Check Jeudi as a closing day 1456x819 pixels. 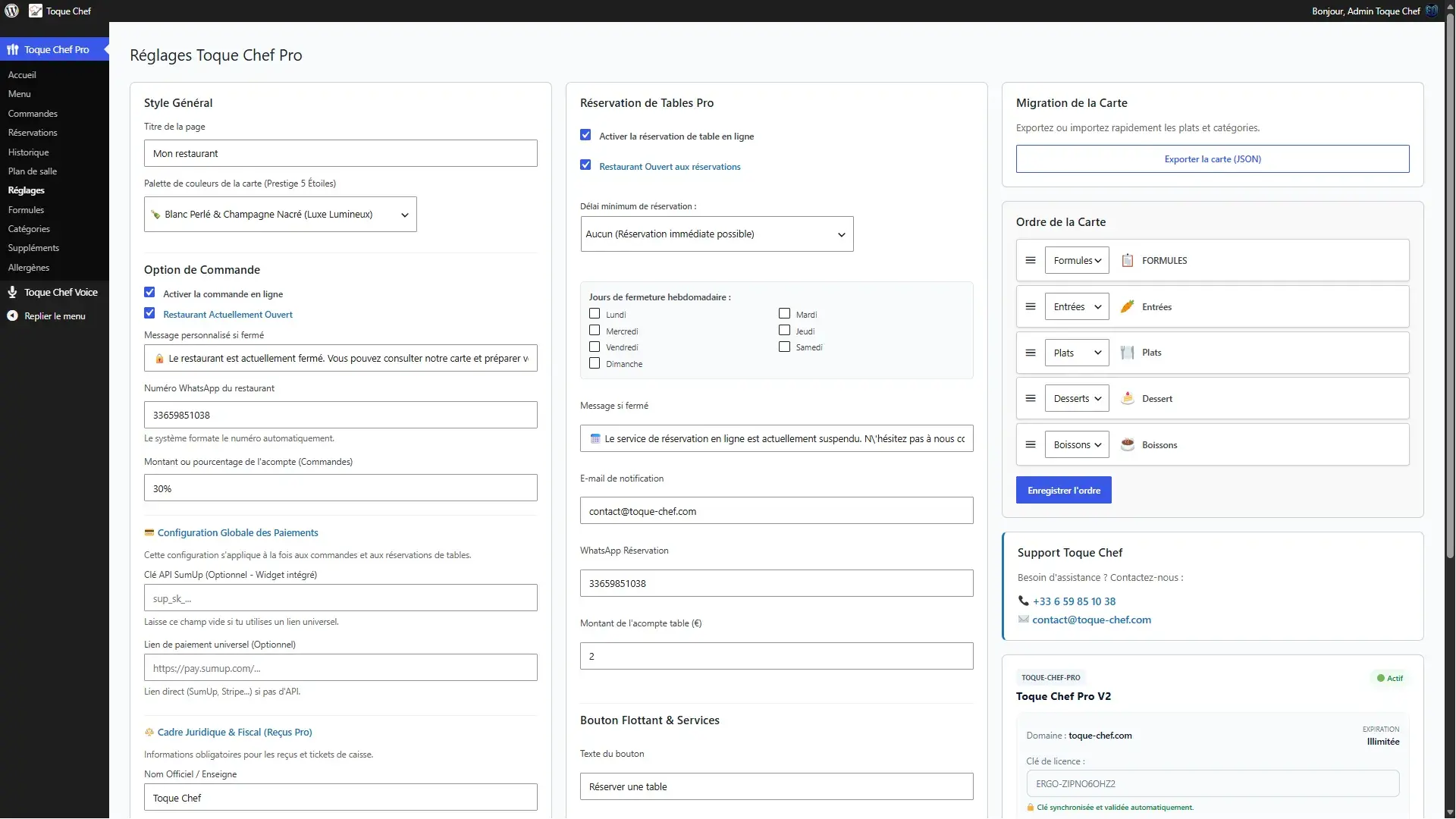tap(784, 331)
